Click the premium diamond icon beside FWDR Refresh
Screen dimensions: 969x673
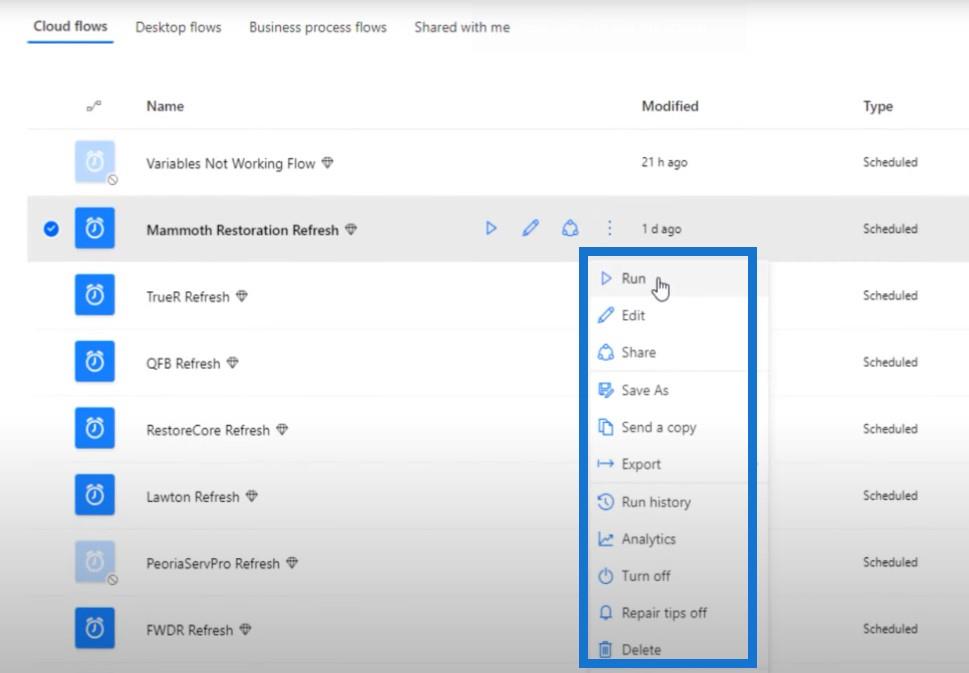pyautogui.click(x=245, y=630)
